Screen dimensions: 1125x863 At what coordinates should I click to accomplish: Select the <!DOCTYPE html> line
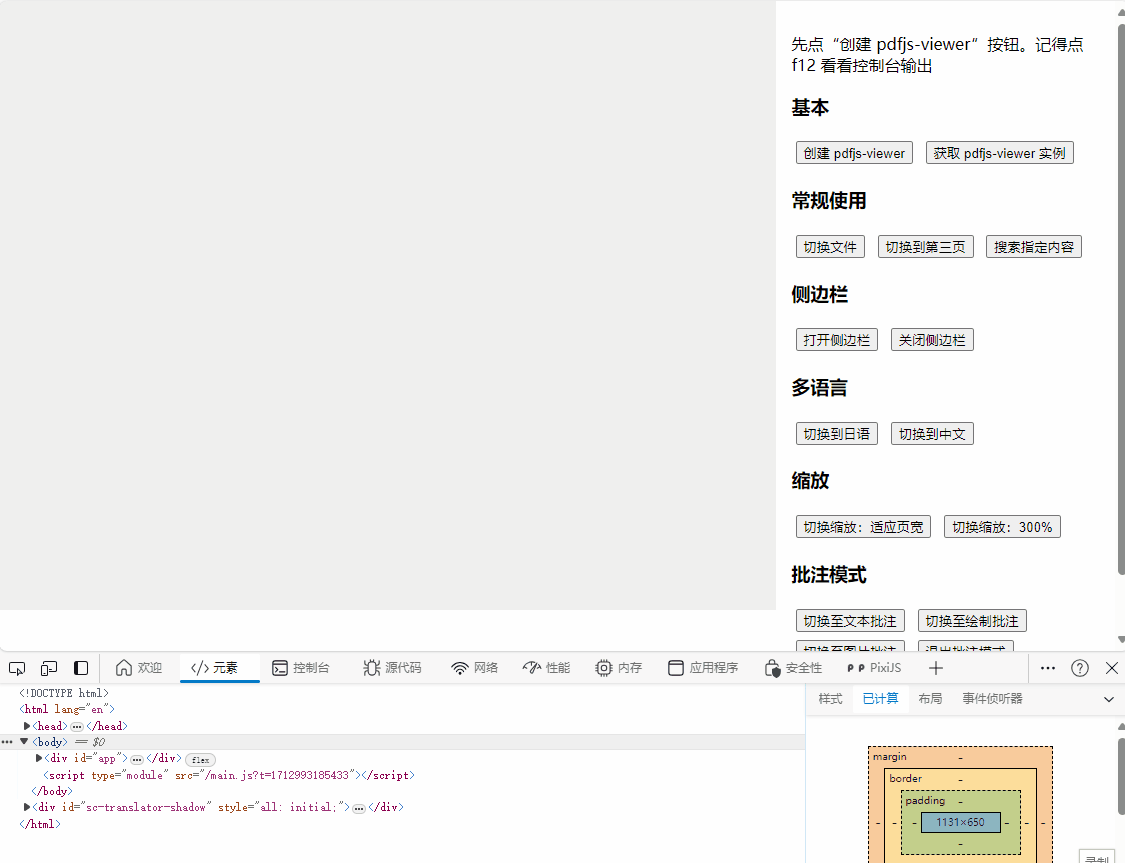[64, 693]
